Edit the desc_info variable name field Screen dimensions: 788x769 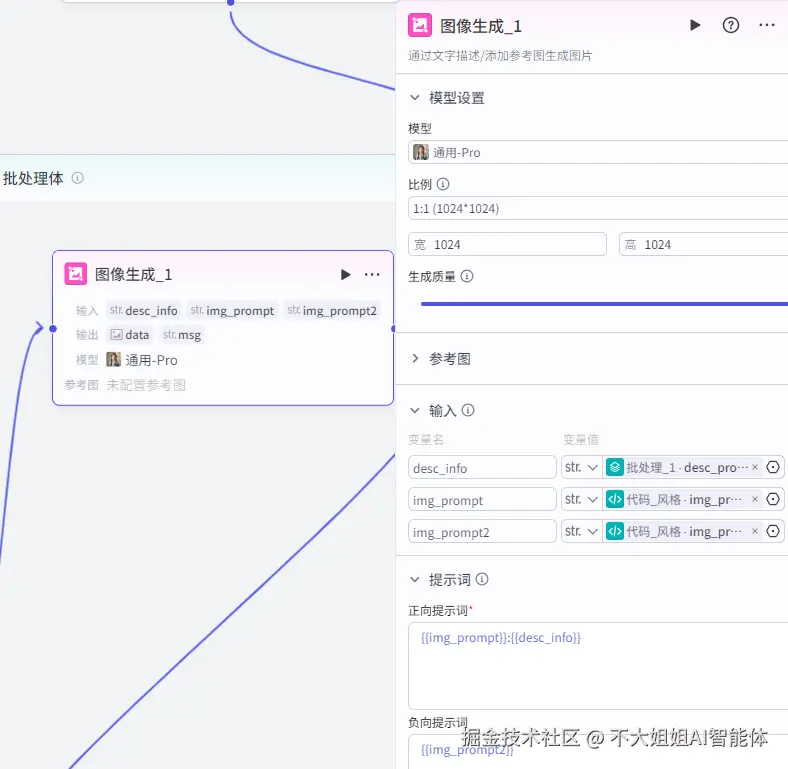(482, 467)
